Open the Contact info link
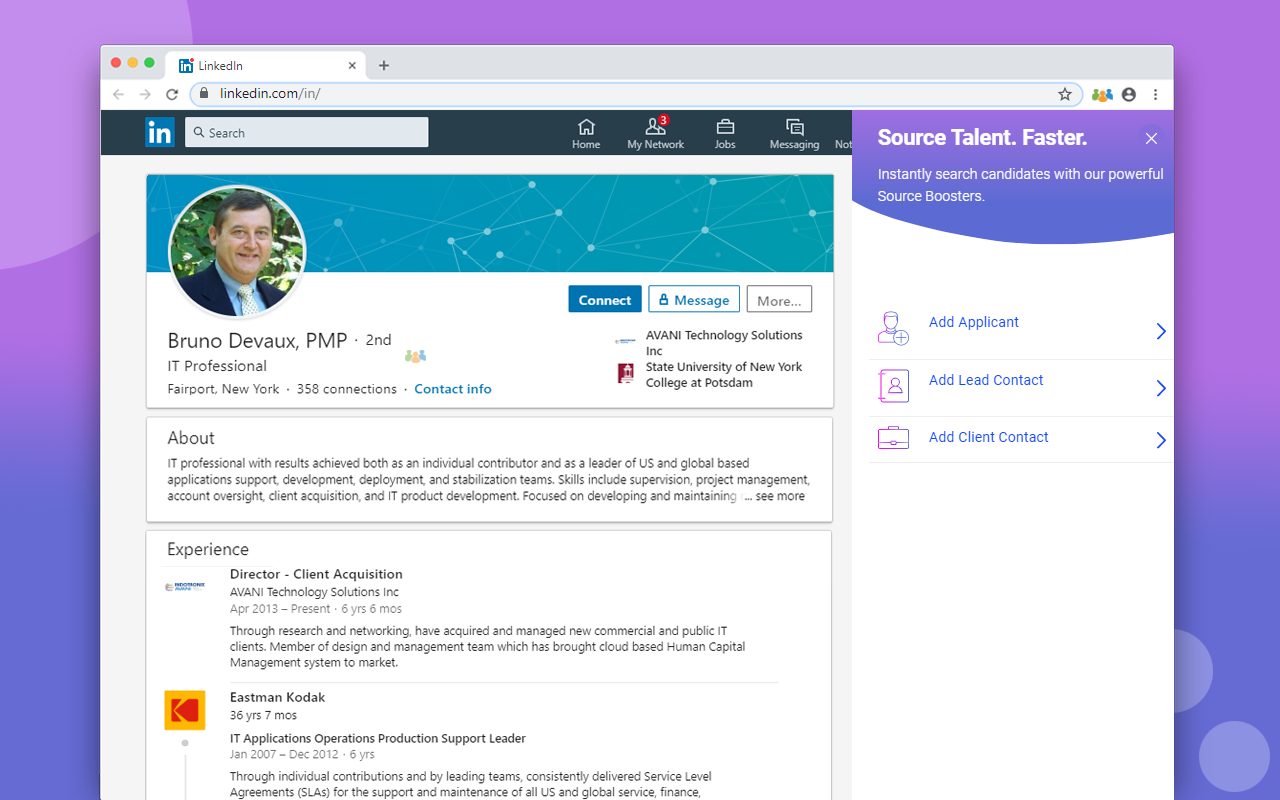 (453, 389)
